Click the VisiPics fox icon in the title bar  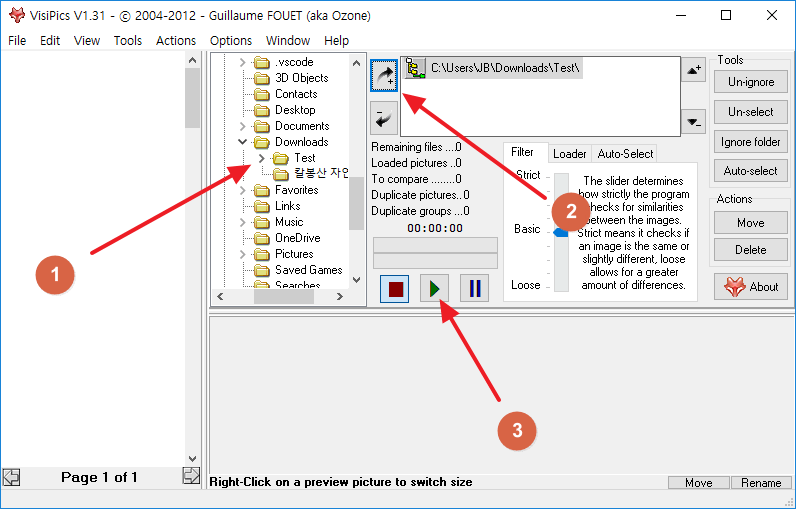(x=17, y=15)
